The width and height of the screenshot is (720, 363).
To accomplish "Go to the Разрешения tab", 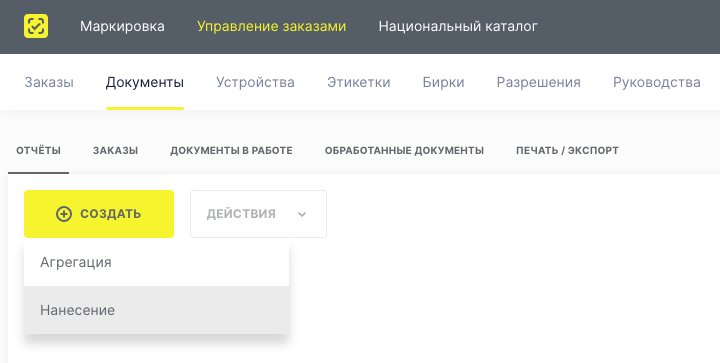I will coord(539,82).
